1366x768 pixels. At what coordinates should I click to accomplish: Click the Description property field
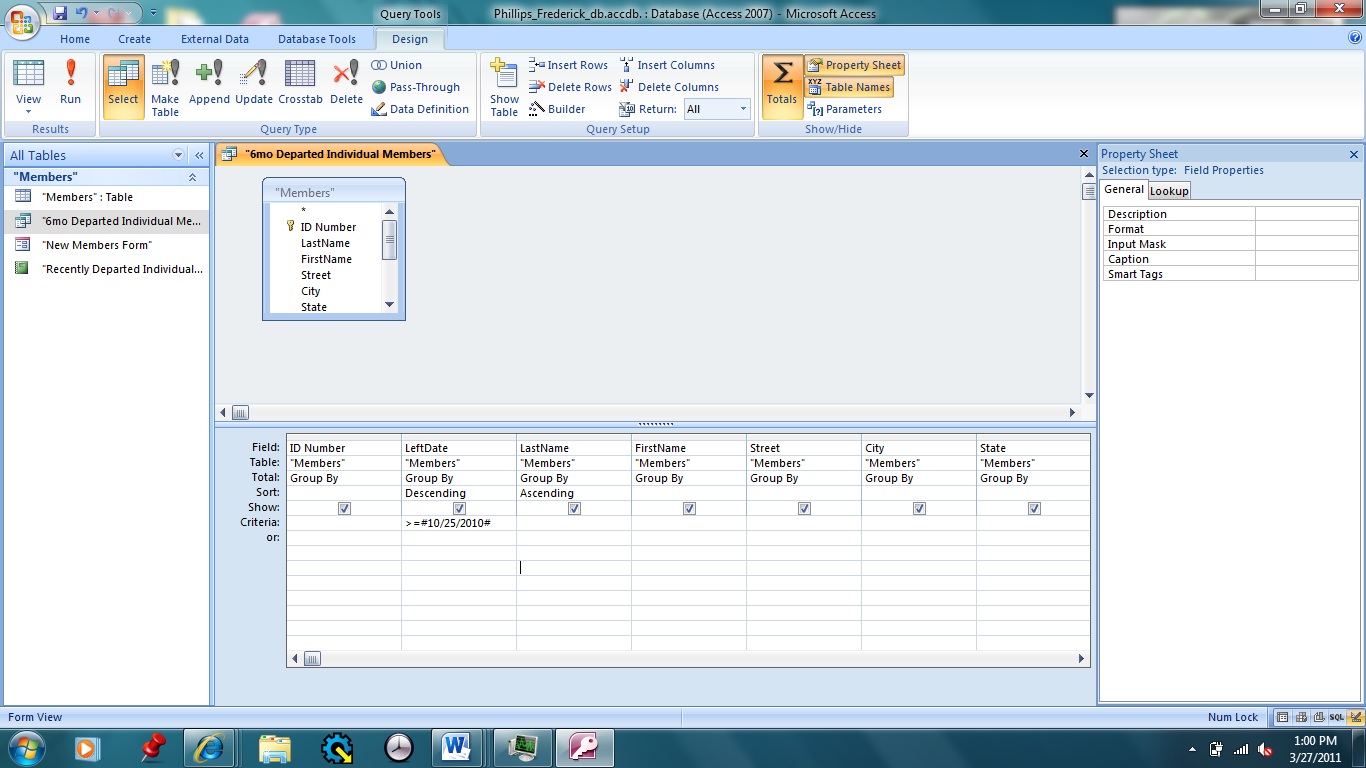tap(1307, 214)
